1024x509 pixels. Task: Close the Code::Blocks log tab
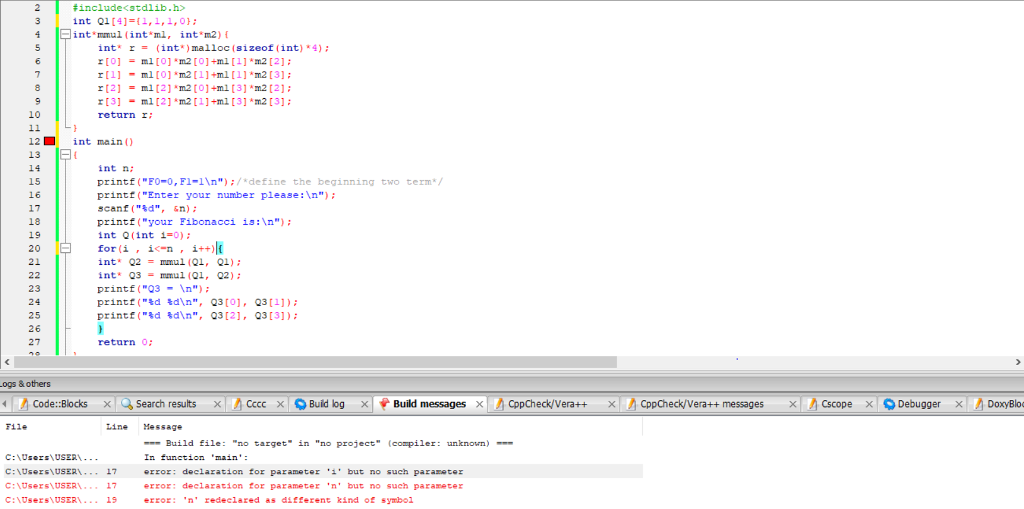107,404
